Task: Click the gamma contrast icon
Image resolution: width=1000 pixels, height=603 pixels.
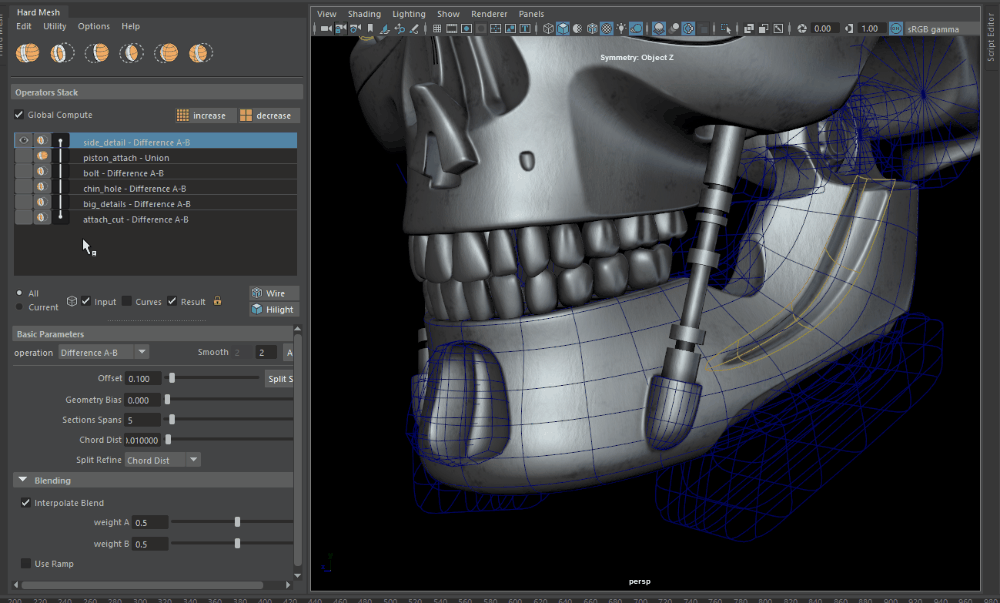Action: pyautogui.click(x=848, y=29)
